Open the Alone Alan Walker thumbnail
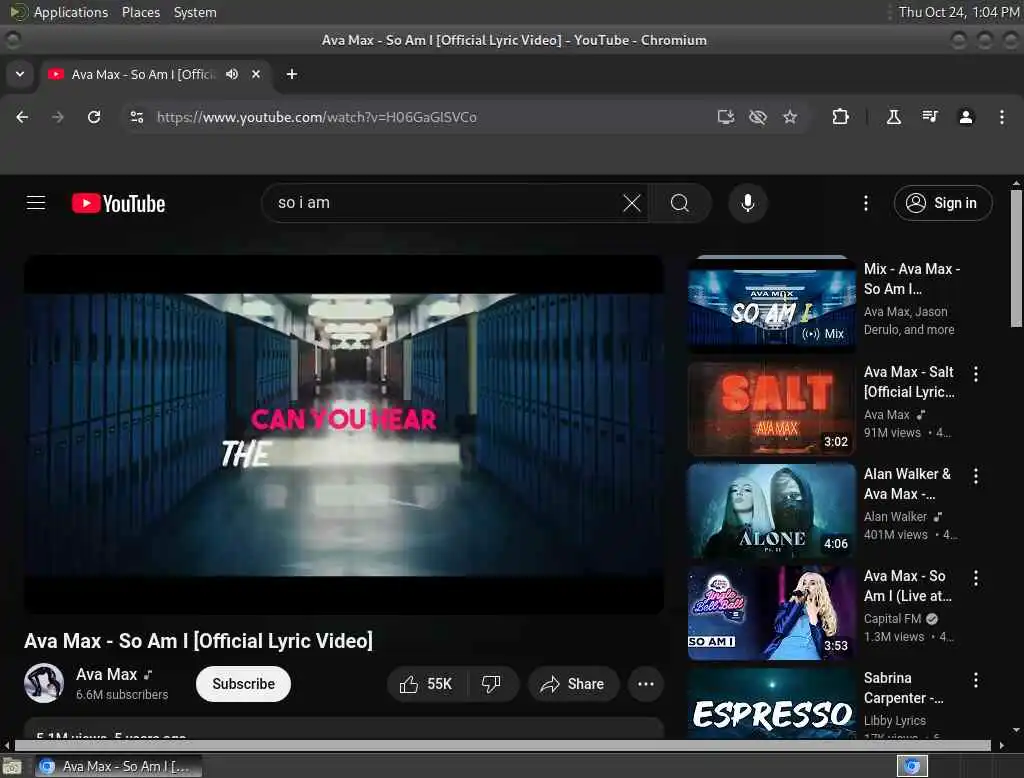Image resolution: width=1024 pixels, height=778 pixels. click(x=771, y=510)
